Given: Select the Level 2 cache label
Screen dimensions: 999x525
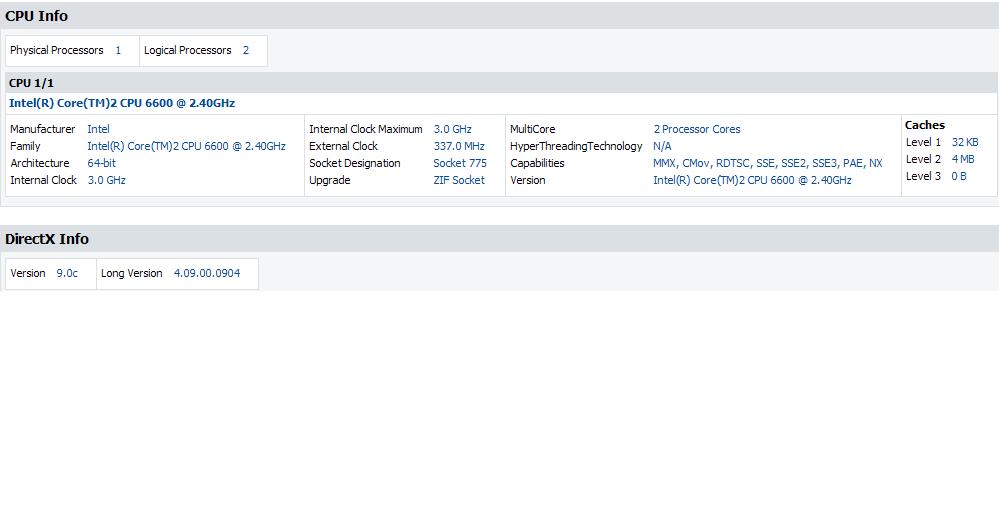Looking at the screenshot, I should point(923,159).
